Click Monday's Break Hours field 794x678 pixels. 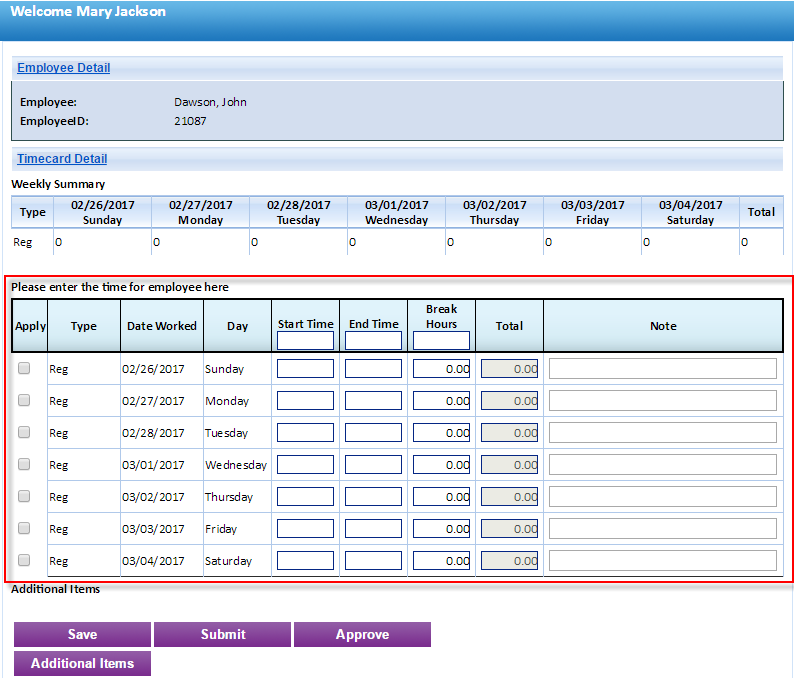point(442,401)
